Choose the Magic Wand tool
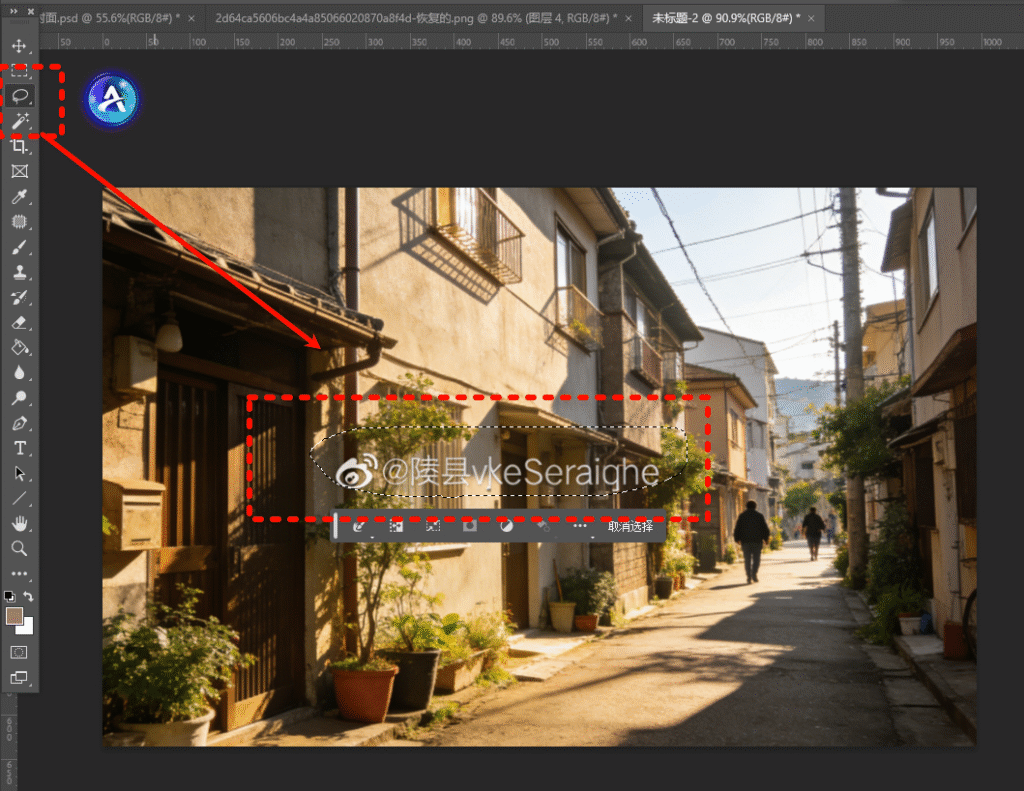The height and width of the screenshot is (791, 1024). point(19,121)
